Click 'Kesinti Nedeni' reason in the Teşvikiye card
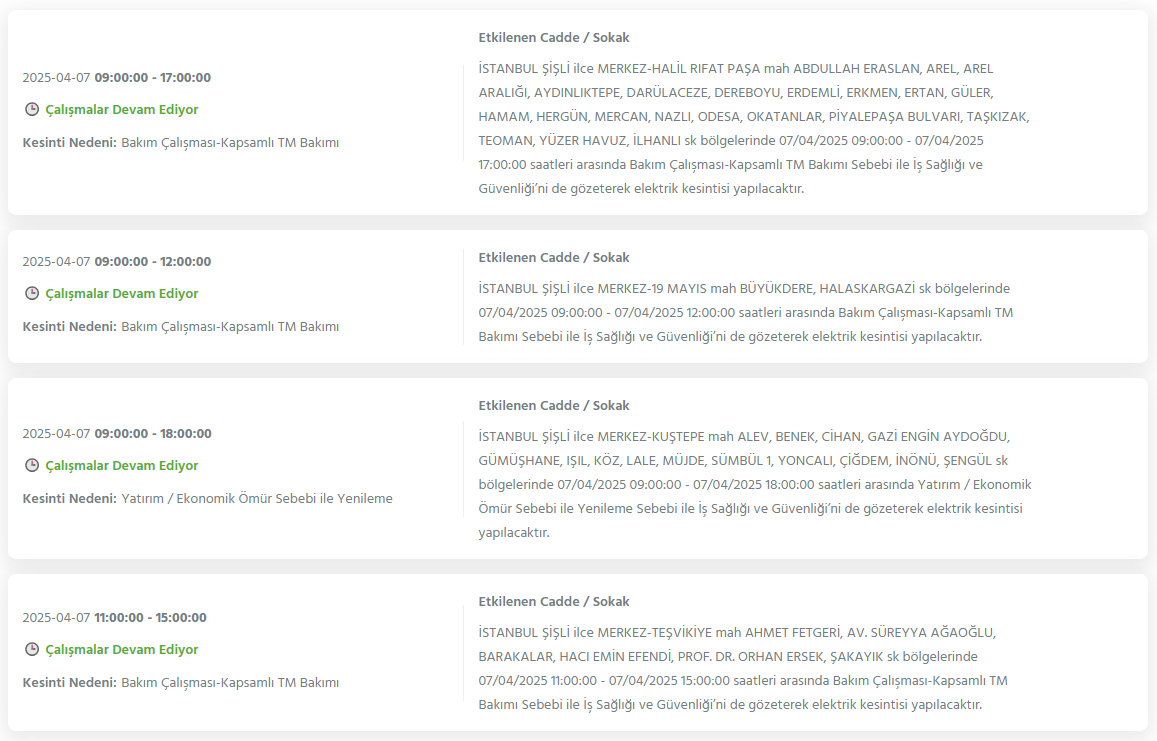 181,682
